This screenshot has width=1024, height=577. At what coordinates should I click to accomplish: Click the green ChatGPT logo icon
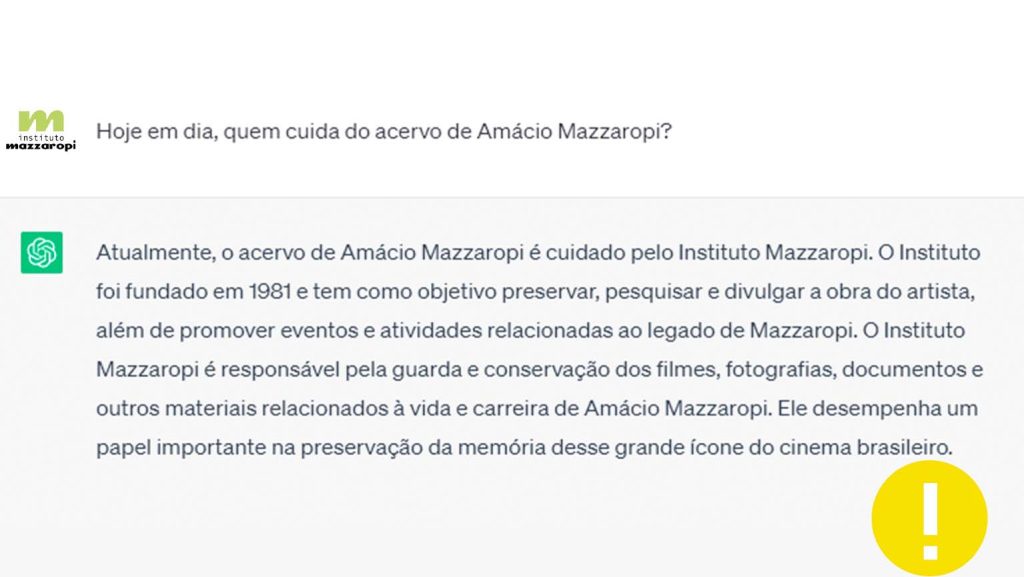(x=42, y=252)
